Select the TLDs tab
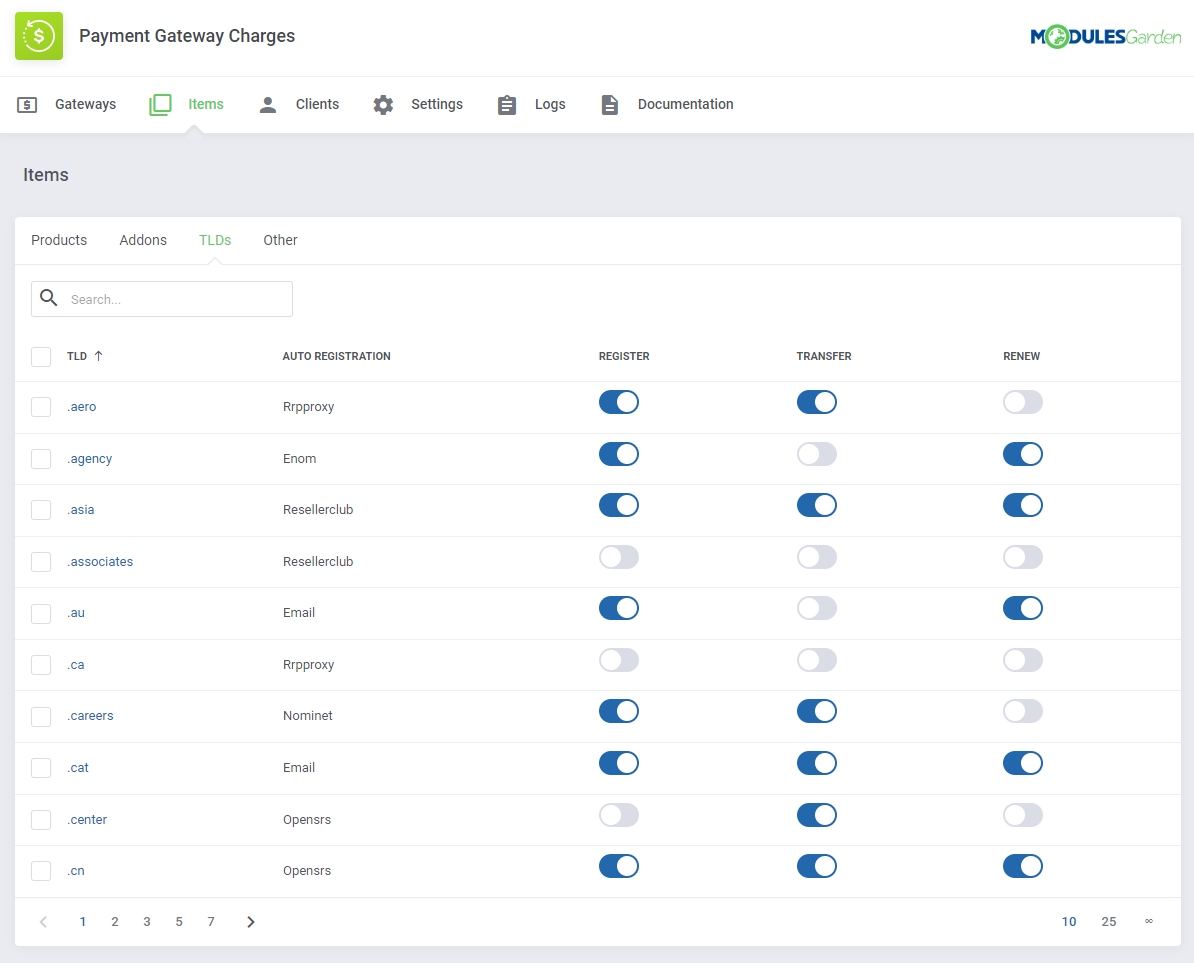The height and width of the screenshot is (963, 1194). pos(215,240)
